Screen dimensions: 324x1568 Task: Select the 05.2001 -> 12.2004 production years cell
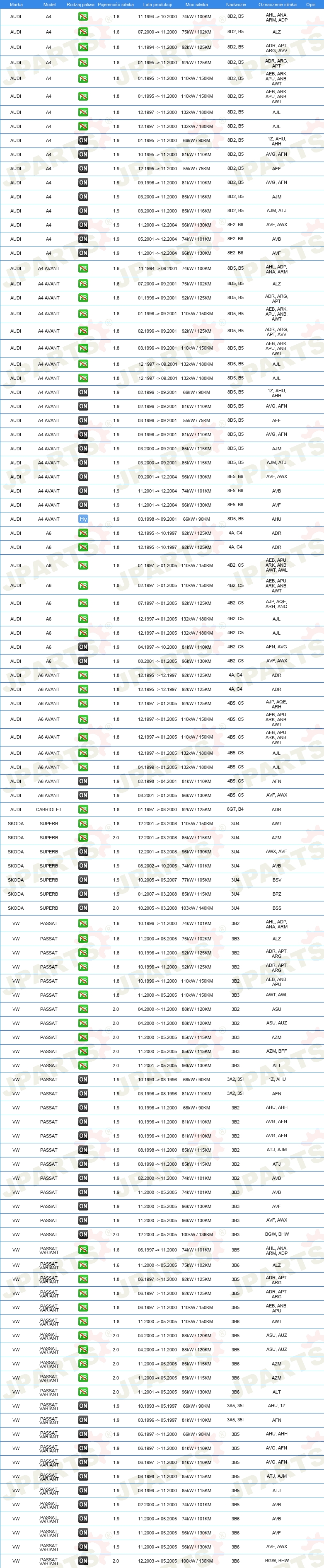[x=157, y=239]
